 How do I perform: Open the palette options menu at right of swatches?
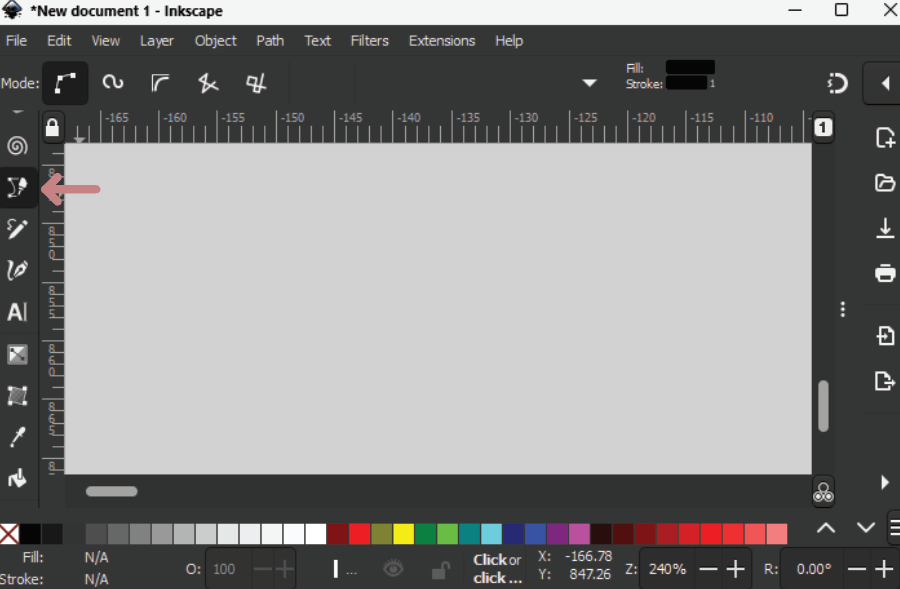pos(893,529)
